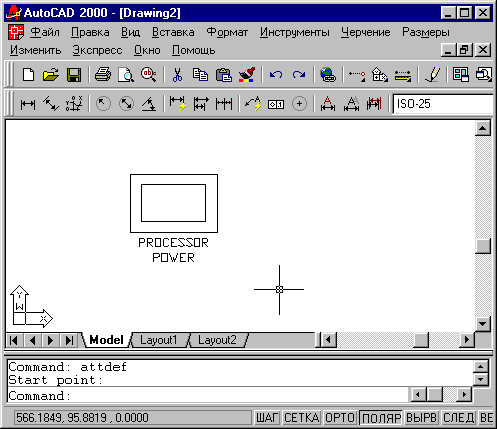Image resolution: width=497 pixels, height=429 pixels.
Task: Select the Linear Dimension tool
Action: point(28,104)
